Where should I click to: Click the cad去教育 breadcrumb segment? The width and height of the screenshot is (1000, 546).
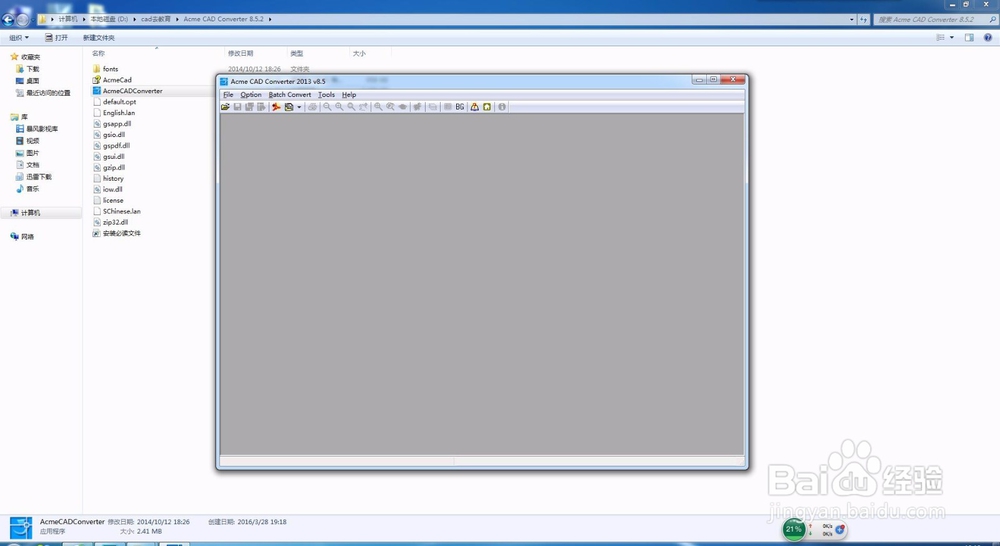coord(156,19)
